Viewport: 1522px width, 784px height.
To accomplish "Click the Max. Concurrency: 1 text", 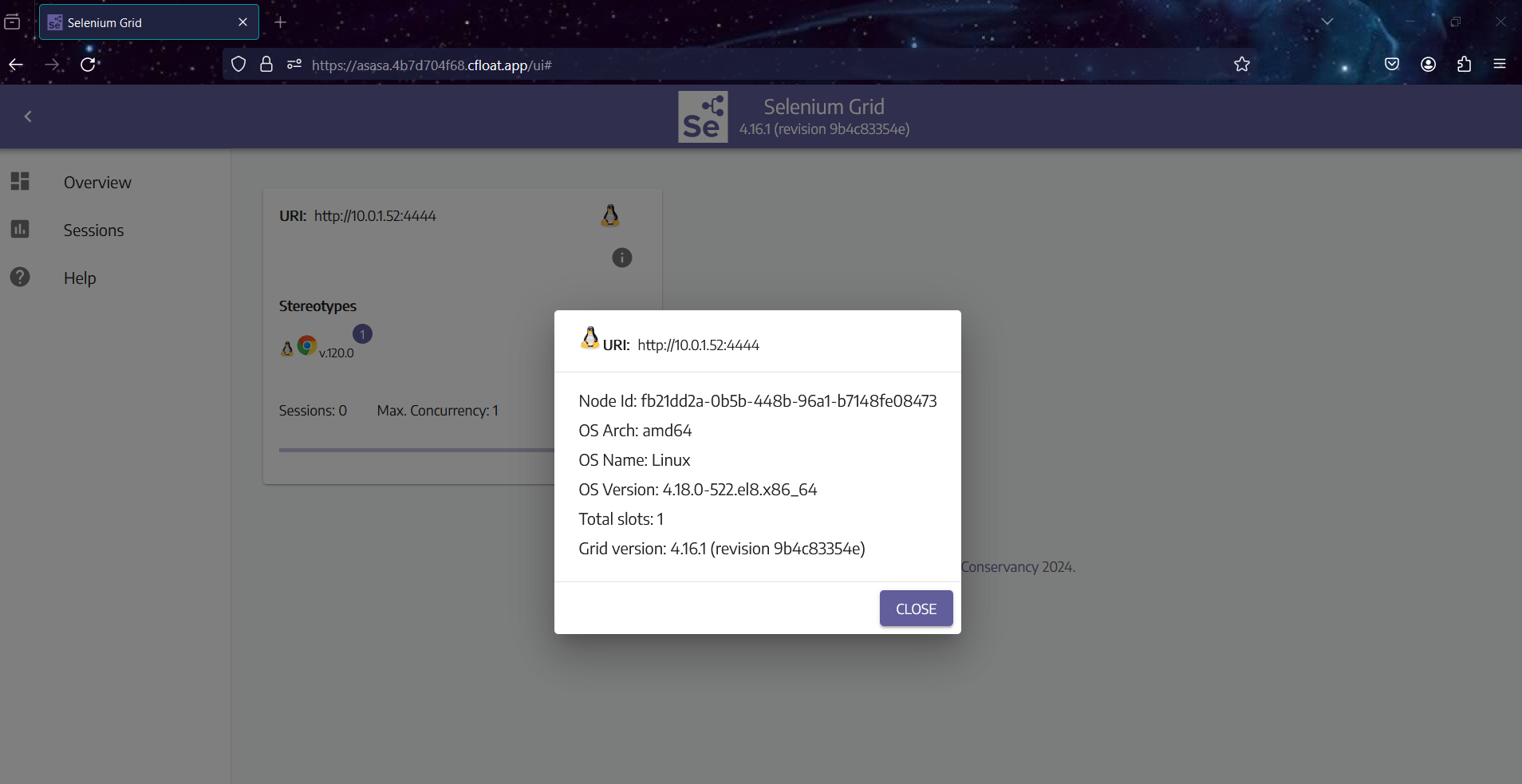I will pyautogui.click(x=438, y=411).
